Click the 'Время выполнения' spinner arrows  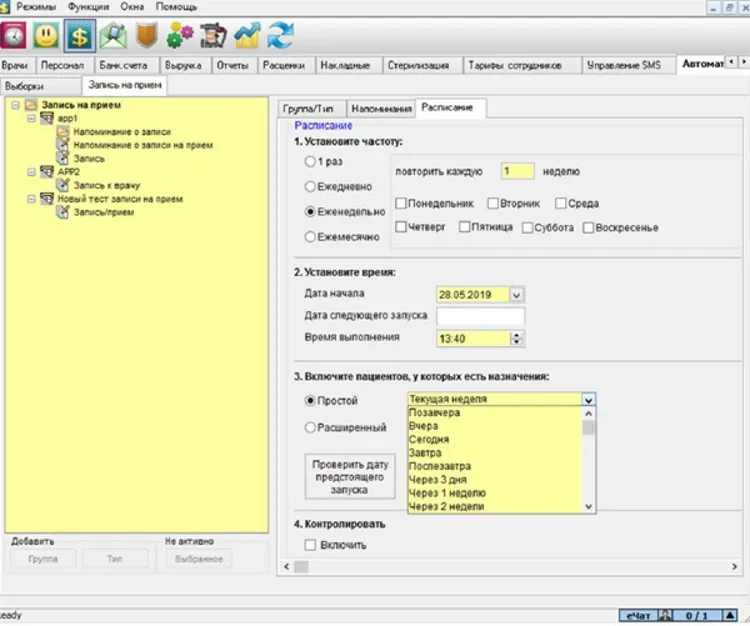pos(516,339)
